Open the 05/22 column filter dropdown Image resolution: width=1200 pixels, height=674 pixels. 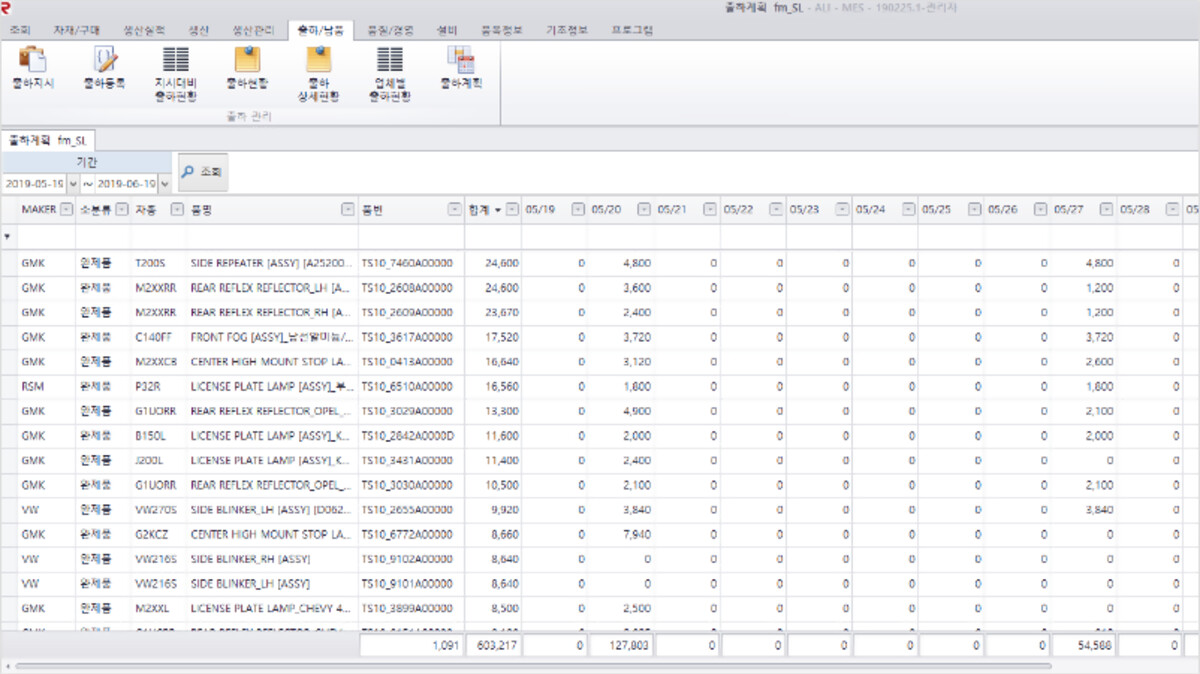coord(775,209)
